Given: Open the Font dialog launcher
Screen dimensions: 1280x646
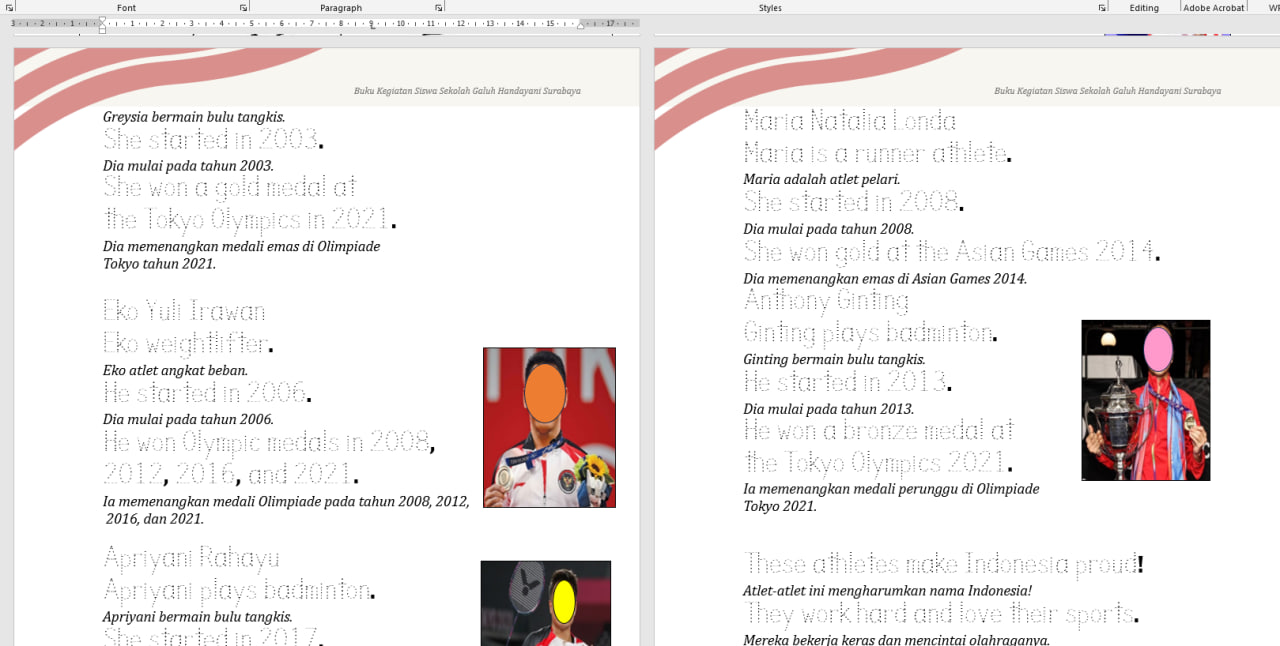Looking at the screenshot, I should (243, 8).
